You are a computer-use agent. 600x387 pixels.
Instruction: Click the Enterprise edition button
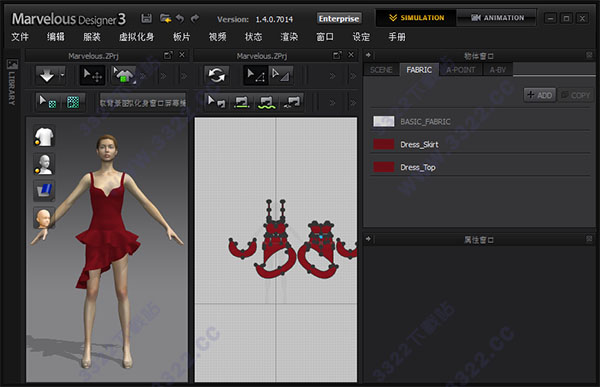(339, 18)
